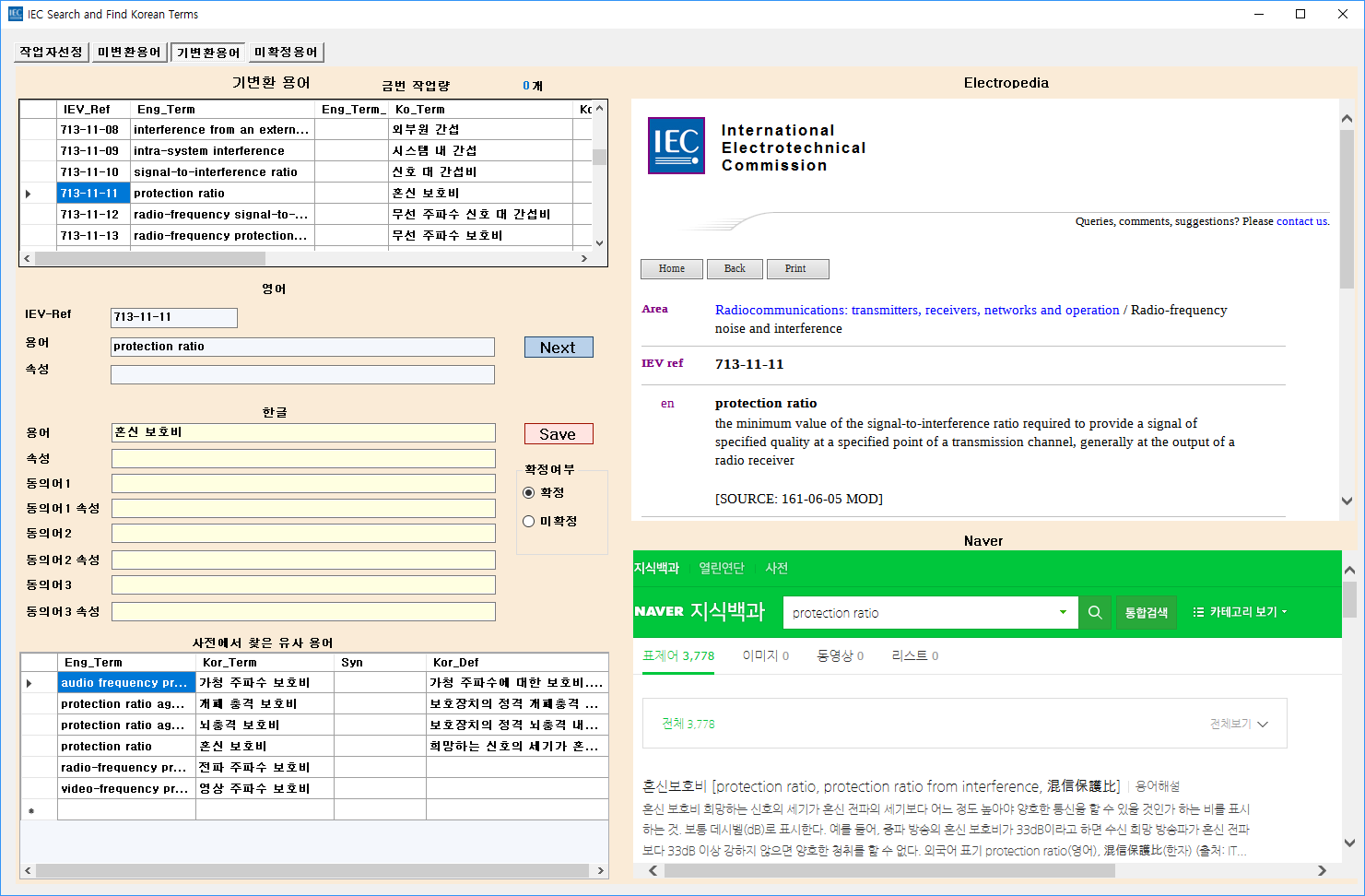Select the cell signal-to-interference ratio

coord(222,172)
